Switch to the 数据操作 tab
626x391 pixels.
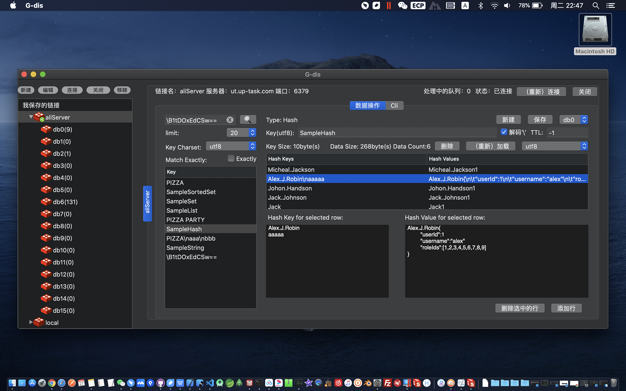click(x=368, y=105)
